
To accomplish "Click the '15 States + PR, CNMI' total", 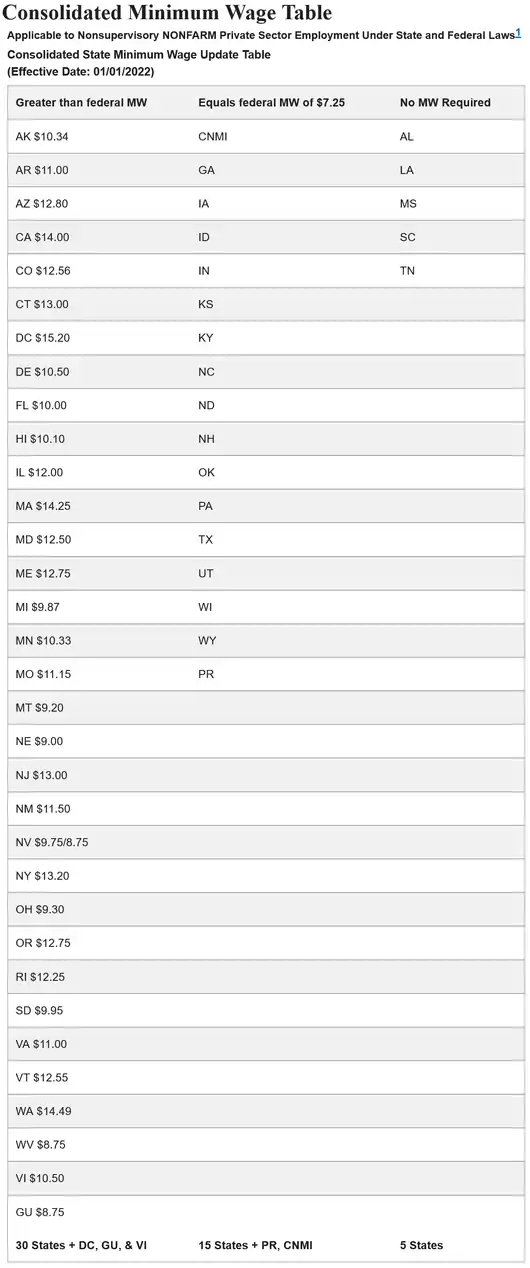I will (x=260, y=1245).
